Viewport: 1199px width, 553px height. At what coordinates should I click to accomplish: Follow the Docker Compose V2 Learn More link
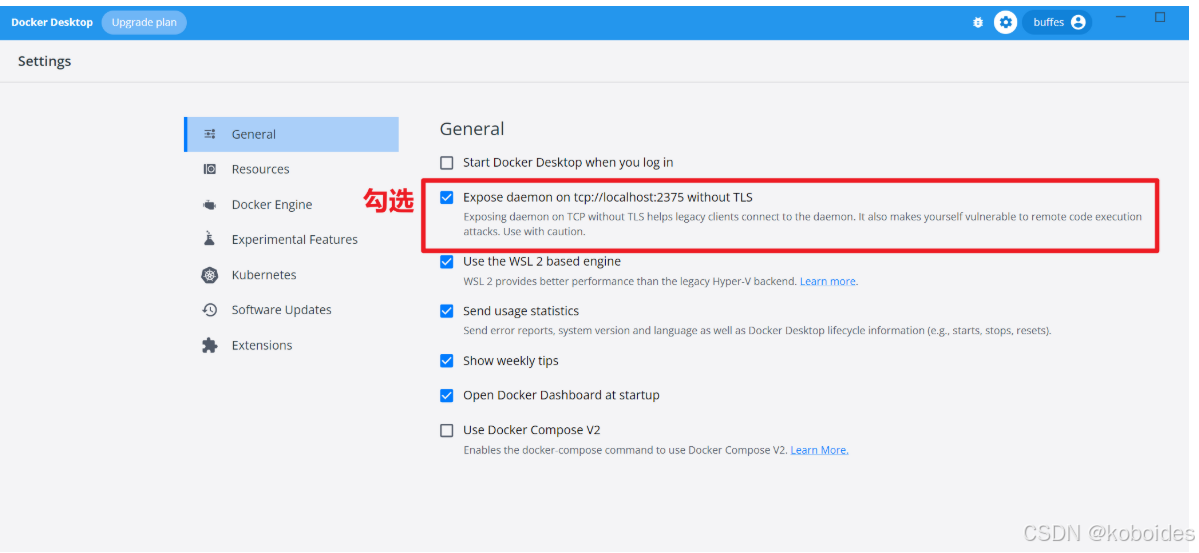(819, 450)
